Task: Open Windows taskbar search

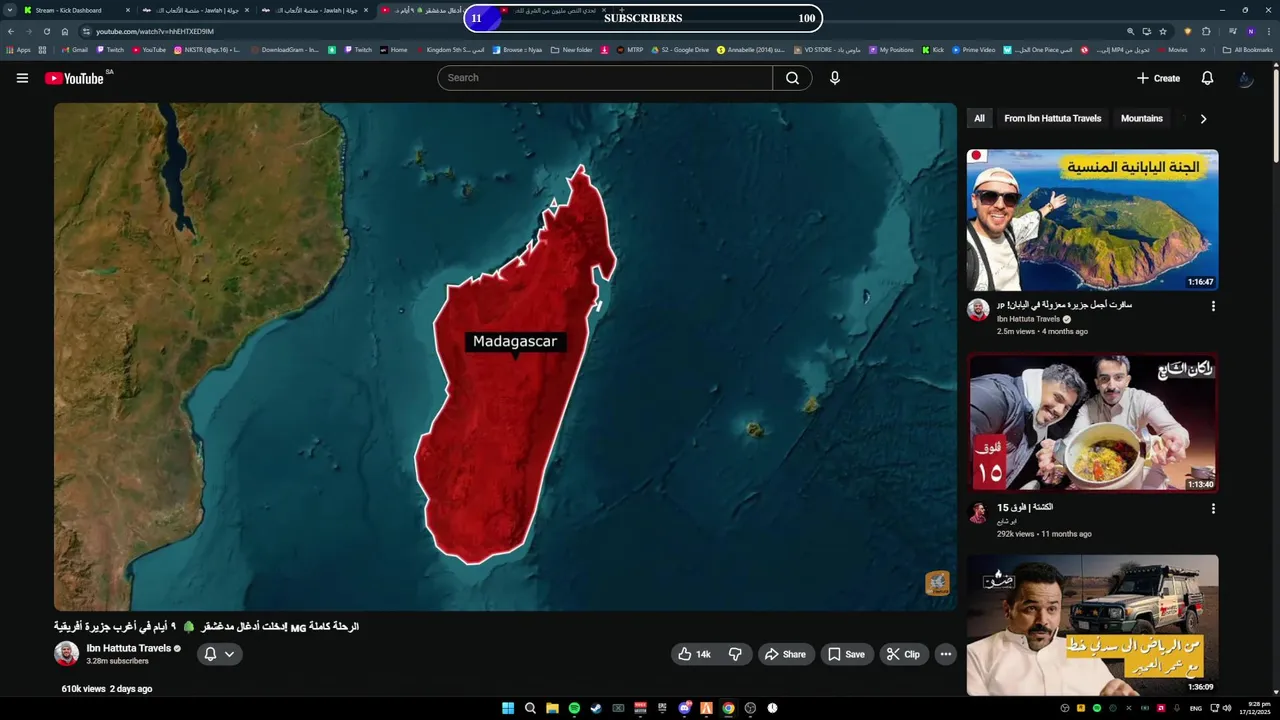Action: point(530,708)
